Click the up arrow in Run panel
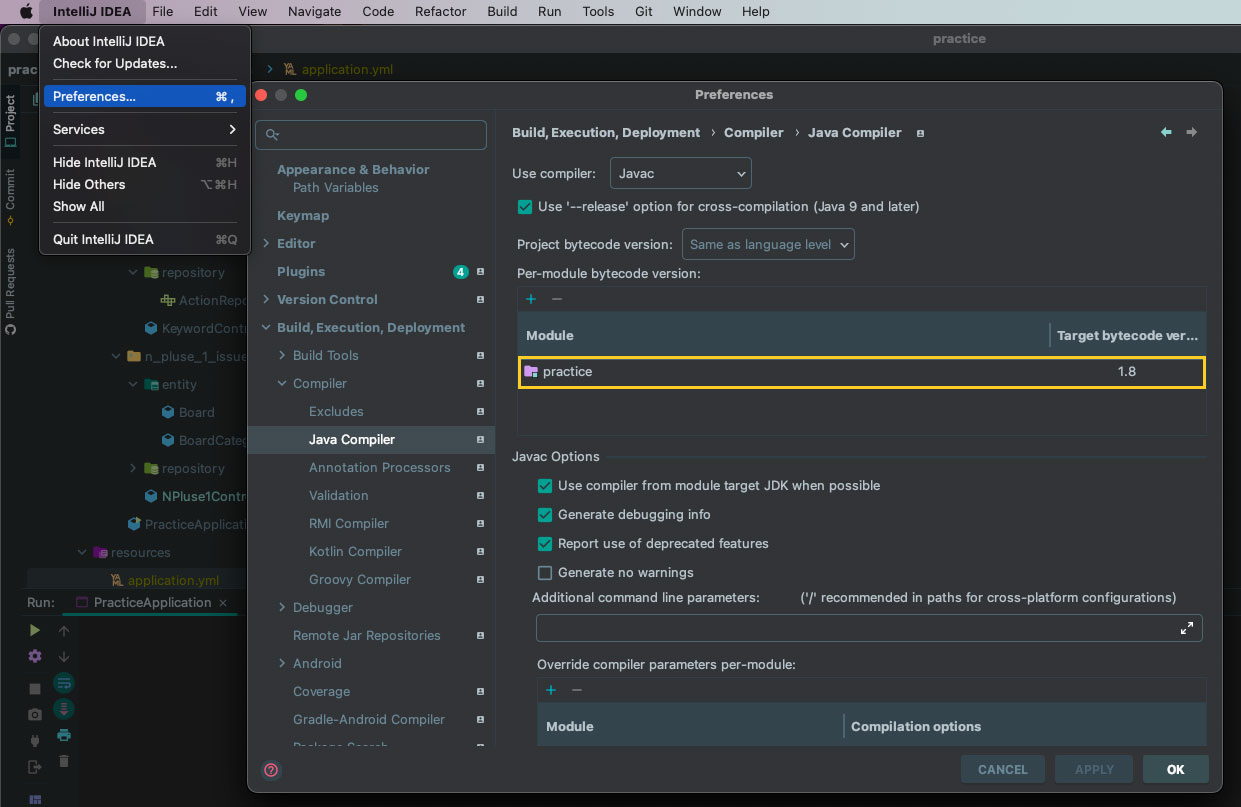1241x807 pixels. tap(64, 631)
